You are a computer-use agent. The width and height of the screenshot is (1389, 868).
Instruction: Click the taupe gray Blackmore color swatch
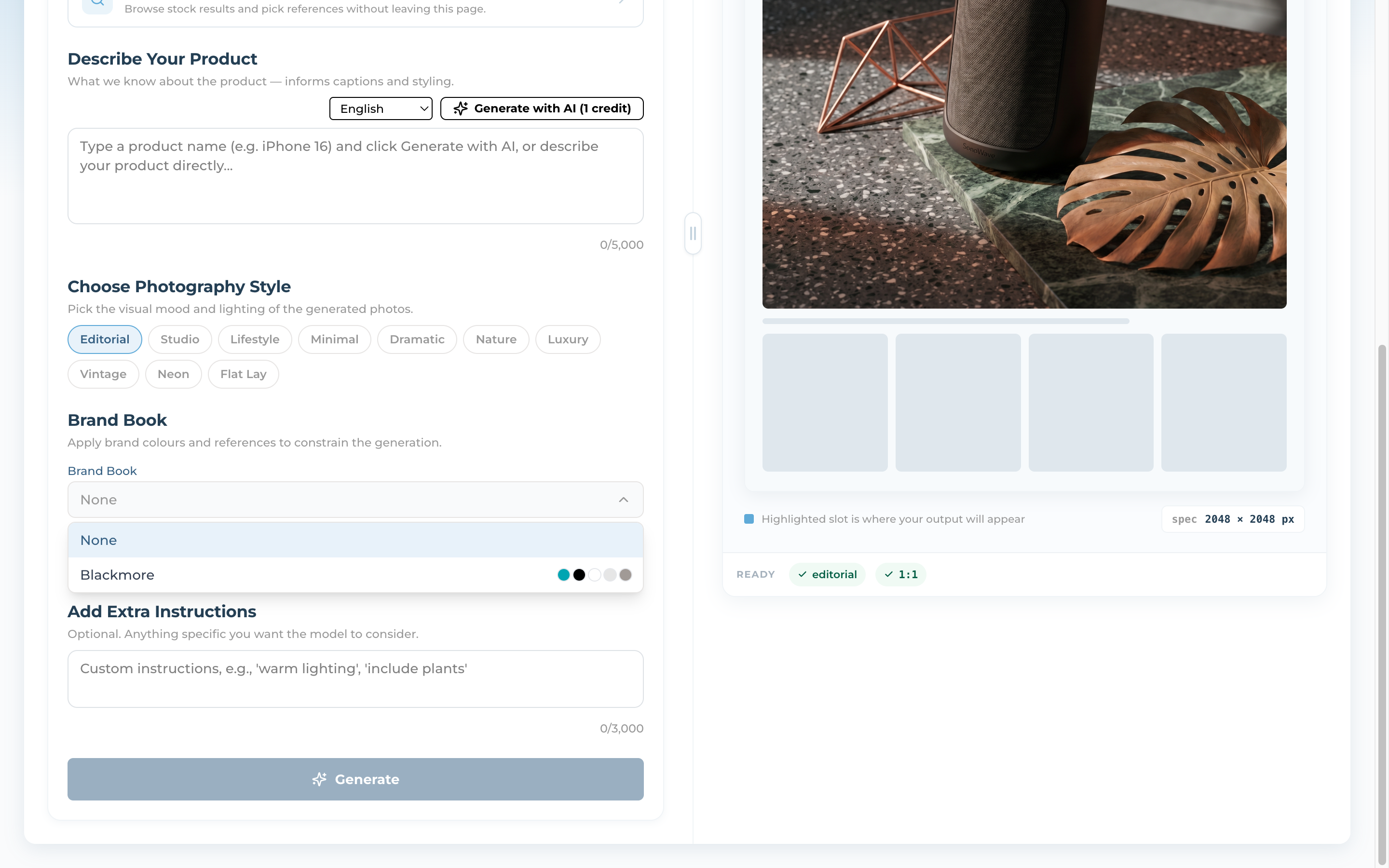pyautogui.click(x=626, y=575)
